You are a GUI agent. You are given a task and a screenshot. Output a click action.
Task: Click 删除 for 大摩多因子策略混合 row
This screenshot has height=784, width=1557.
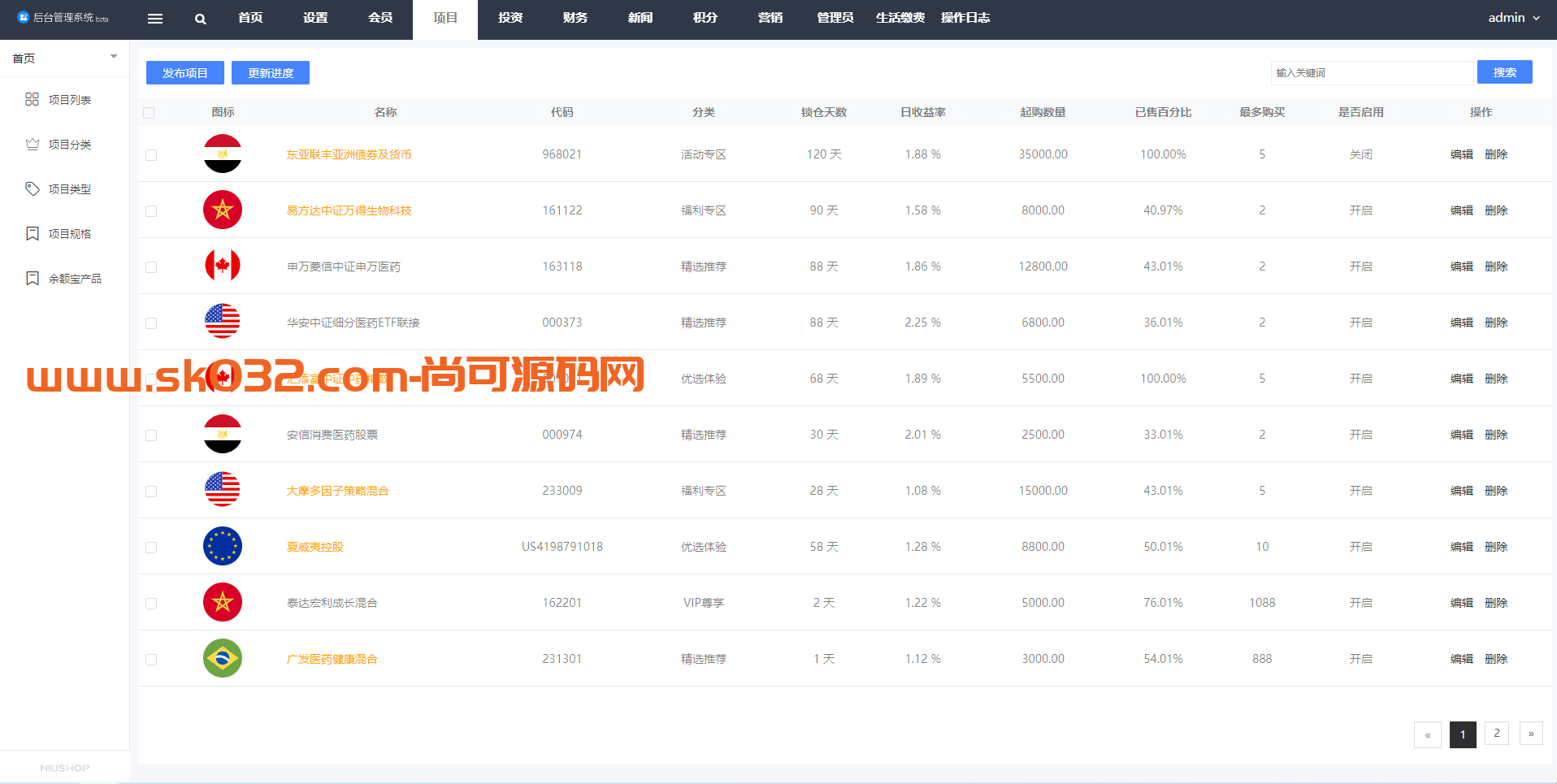pyautogui.click(x=1496, y=491)
